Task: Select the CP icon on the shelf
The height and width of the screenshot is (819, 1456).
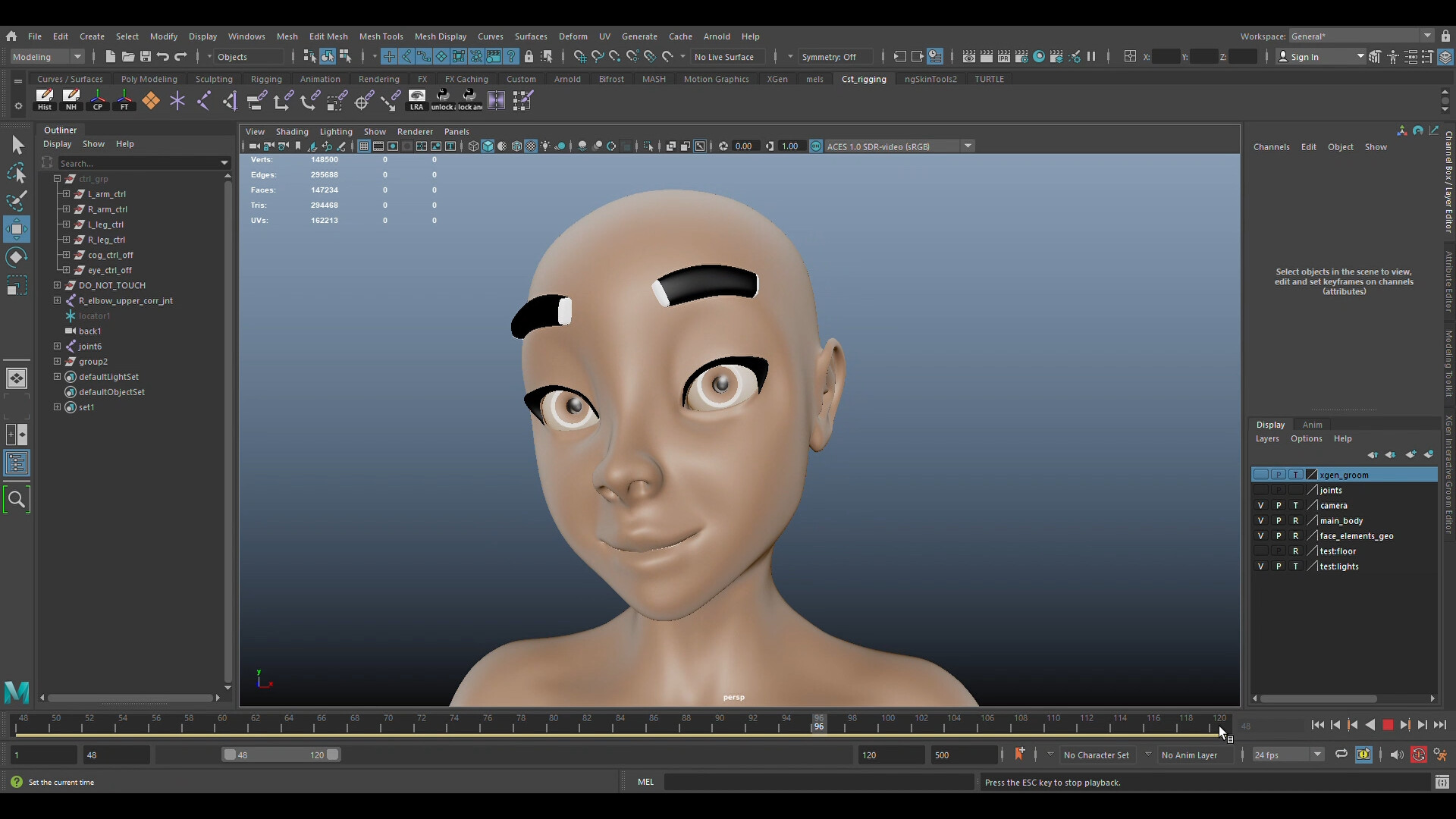Action: click(97, 99)
